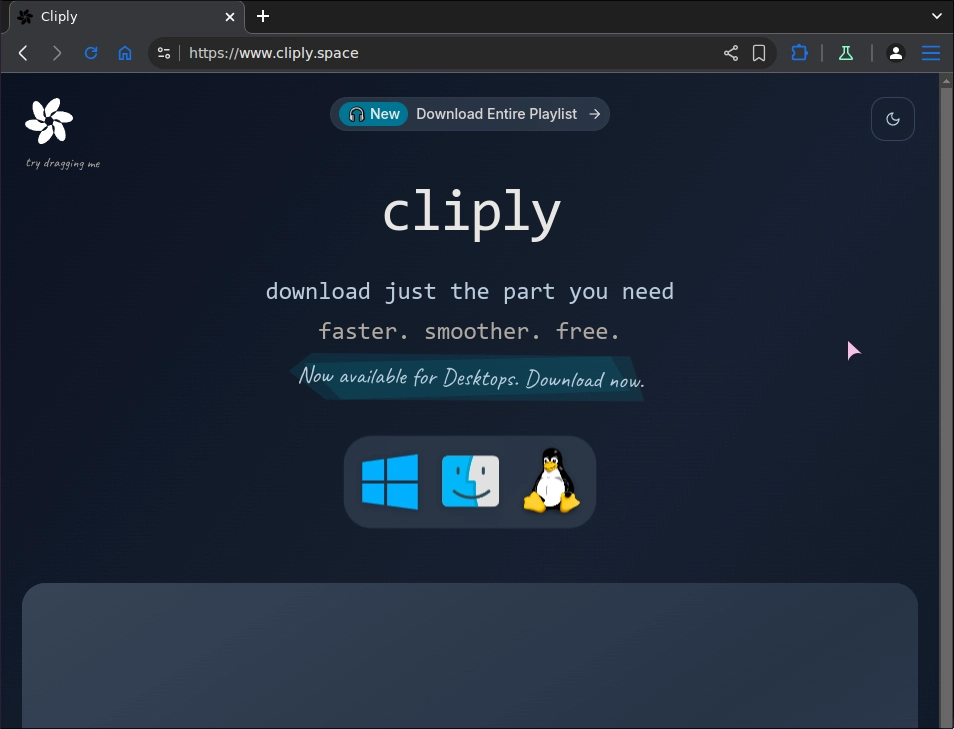The image size is (954, 729).
Task: Open the Firefox account profile icon
Action: coord(895,53)
